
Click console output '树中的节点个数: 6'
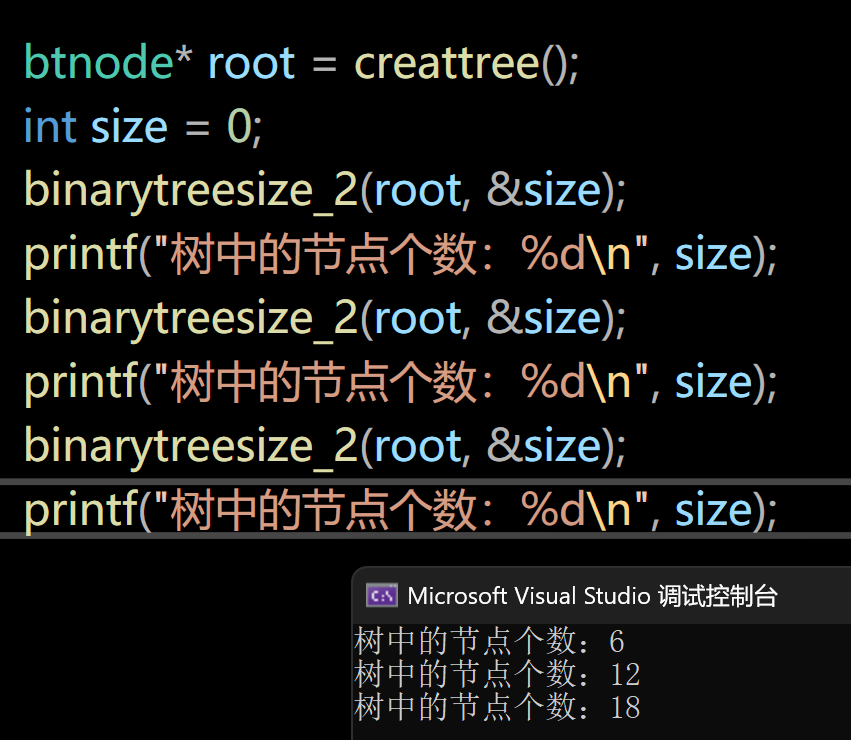[489, 641]
